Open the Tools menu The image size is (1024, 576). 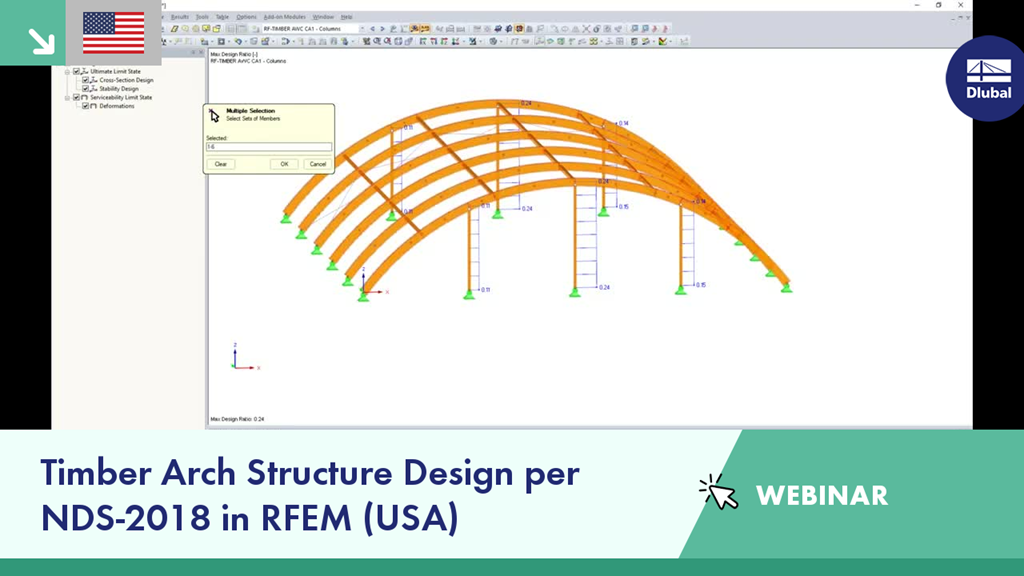(202, 17)
